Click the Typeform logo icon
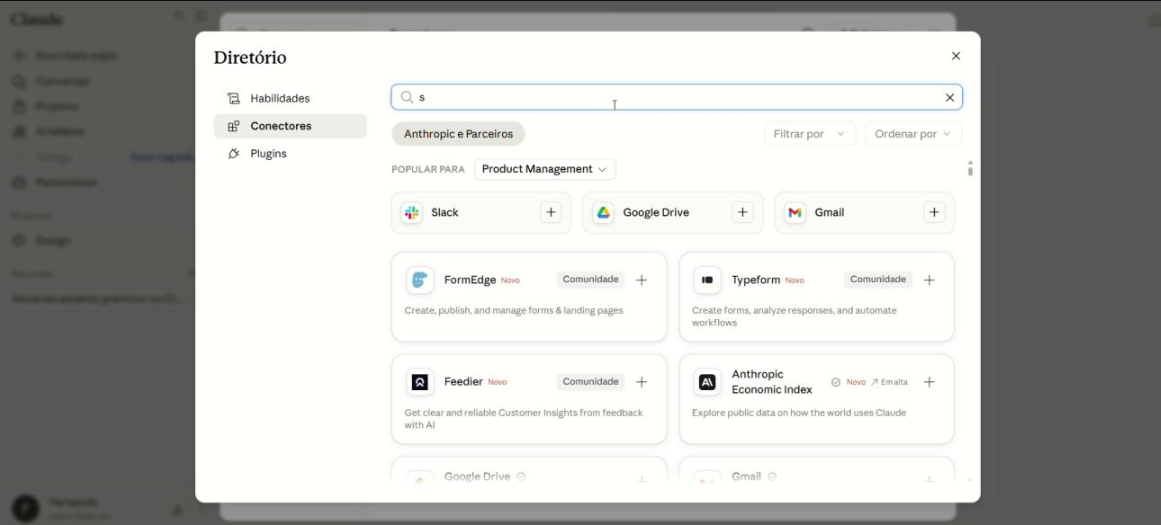1161x525 pixels. (707, 280)
